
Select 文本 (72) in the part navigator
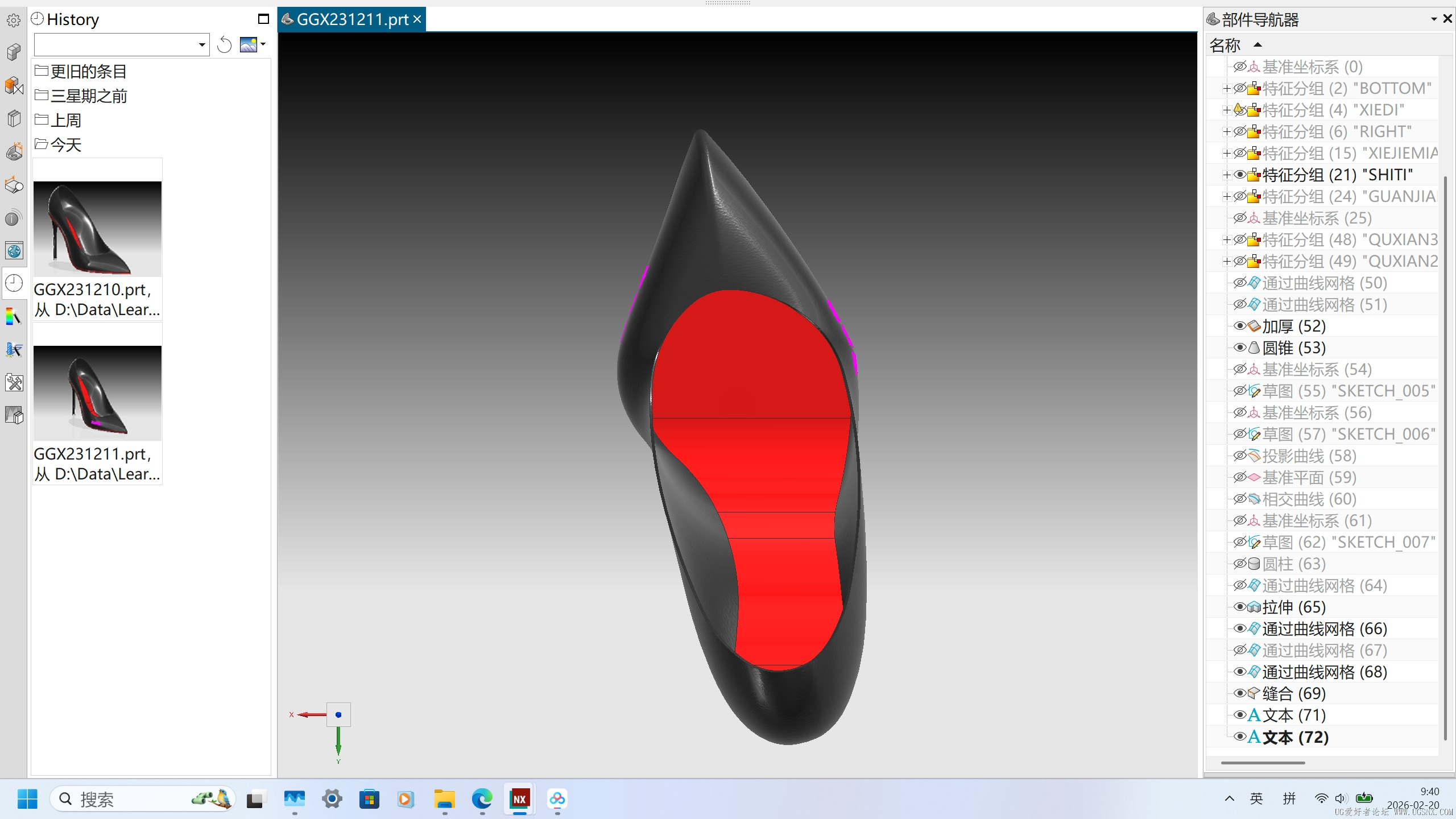[1295, 737]
